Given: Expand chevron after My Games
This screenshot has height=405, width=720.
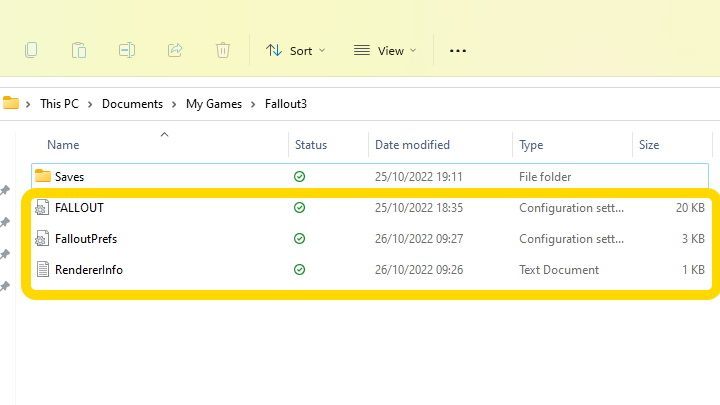Looking at the screenshot, I should [x=253, y=104].
